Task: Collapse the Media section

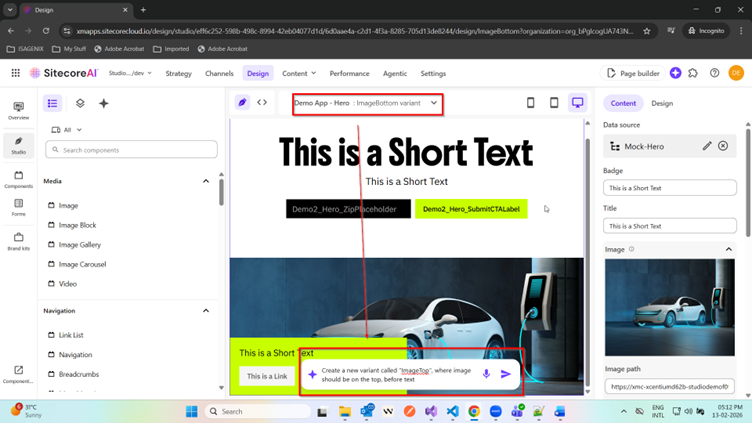Action: [x=206, y=181]
